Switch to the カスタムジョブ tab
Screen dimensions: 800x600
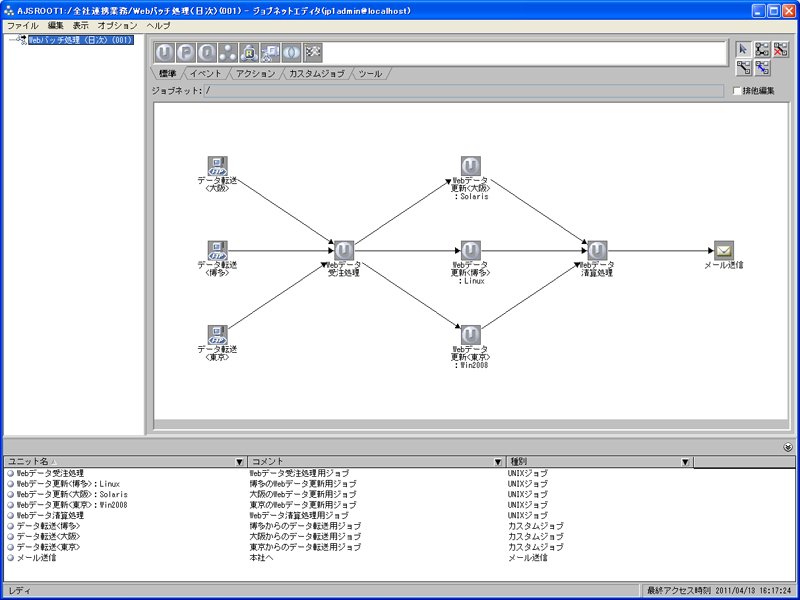[316, 73]
